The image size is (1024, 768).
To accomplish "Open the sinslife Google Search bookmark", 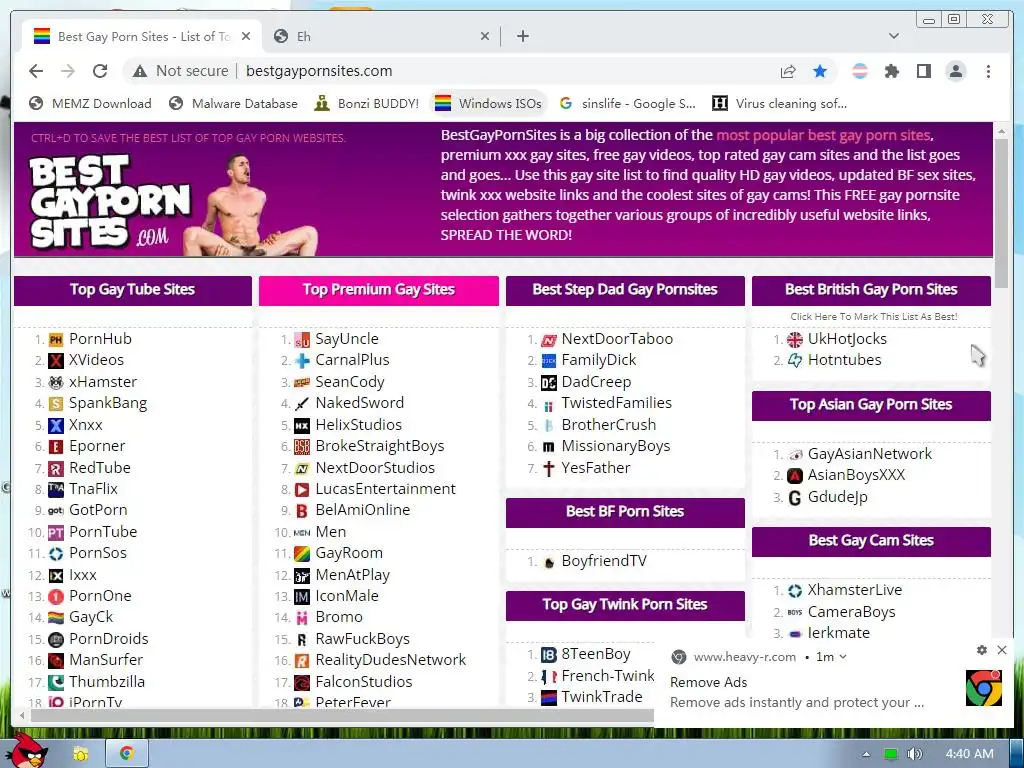I will click(x=628, y=103).
